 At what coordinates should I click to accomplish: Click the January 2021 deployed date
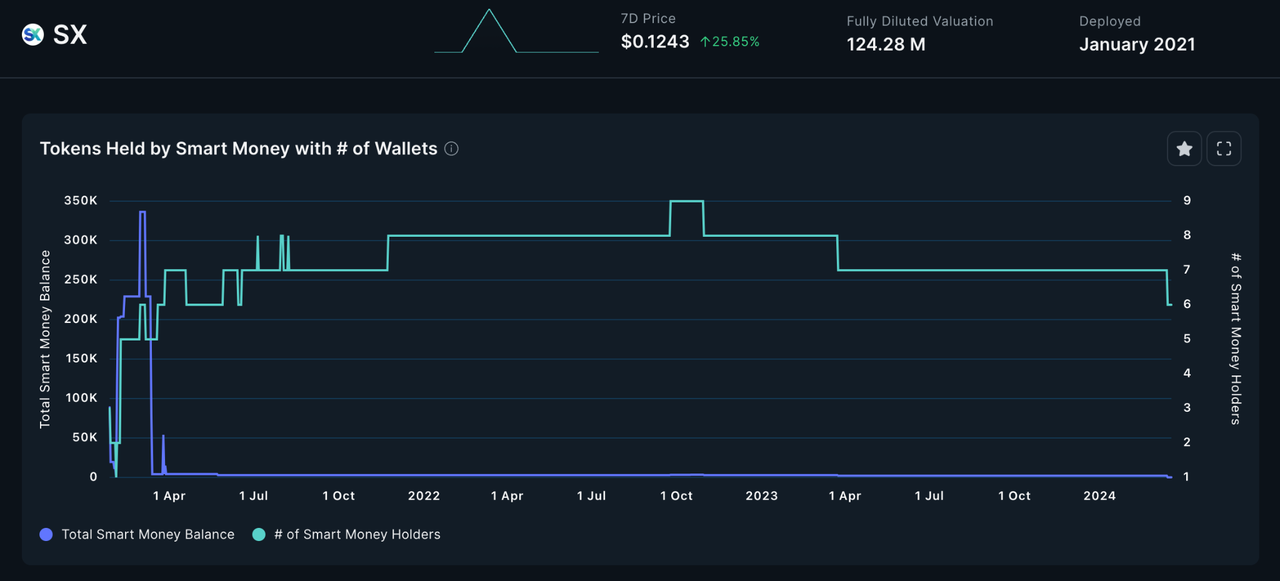[1137, 44]
